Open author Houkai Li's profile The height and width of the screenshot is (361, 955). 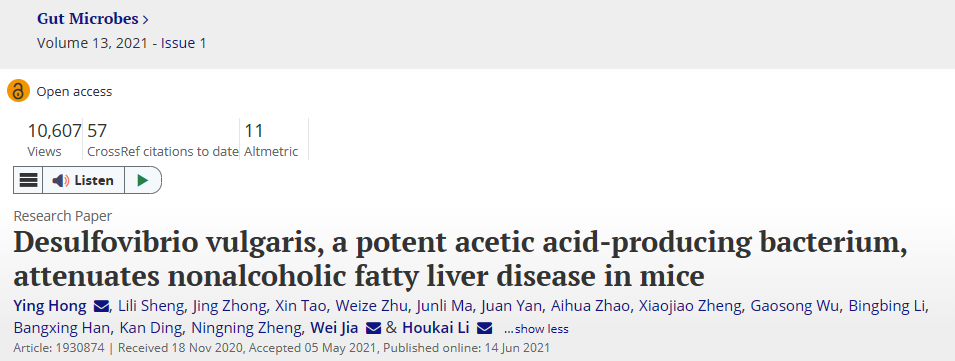(x=435, y=329)
